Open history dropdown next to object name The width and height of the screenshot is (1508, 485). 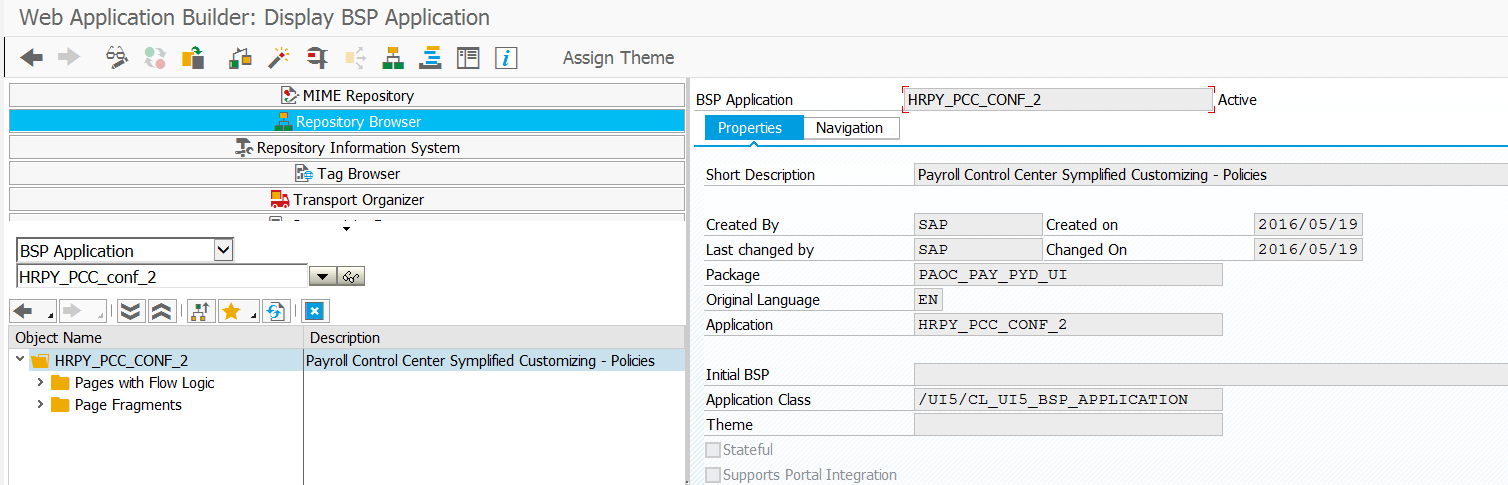tap(323, 277)
